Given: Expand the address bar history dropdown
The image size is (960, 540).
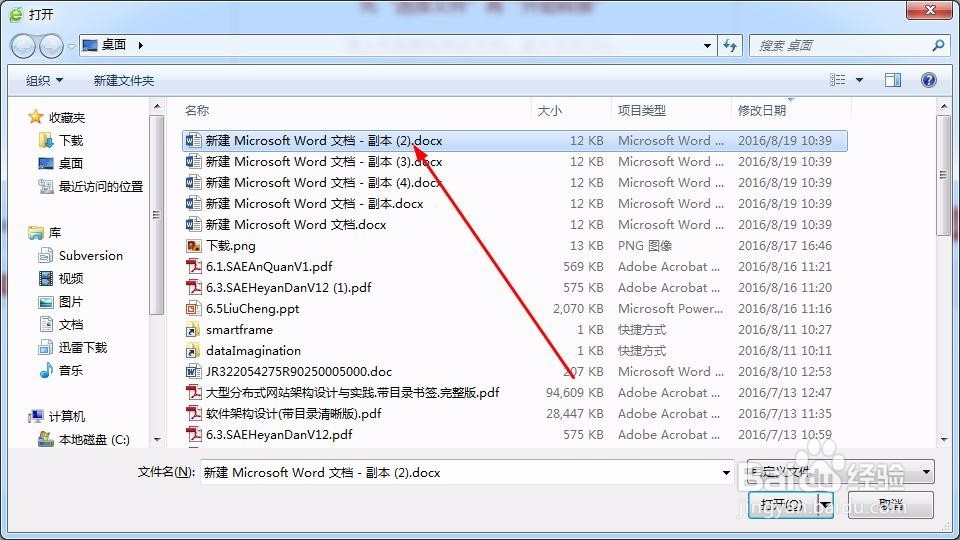Looking at the screenshot, I should (x=707, y=45).
